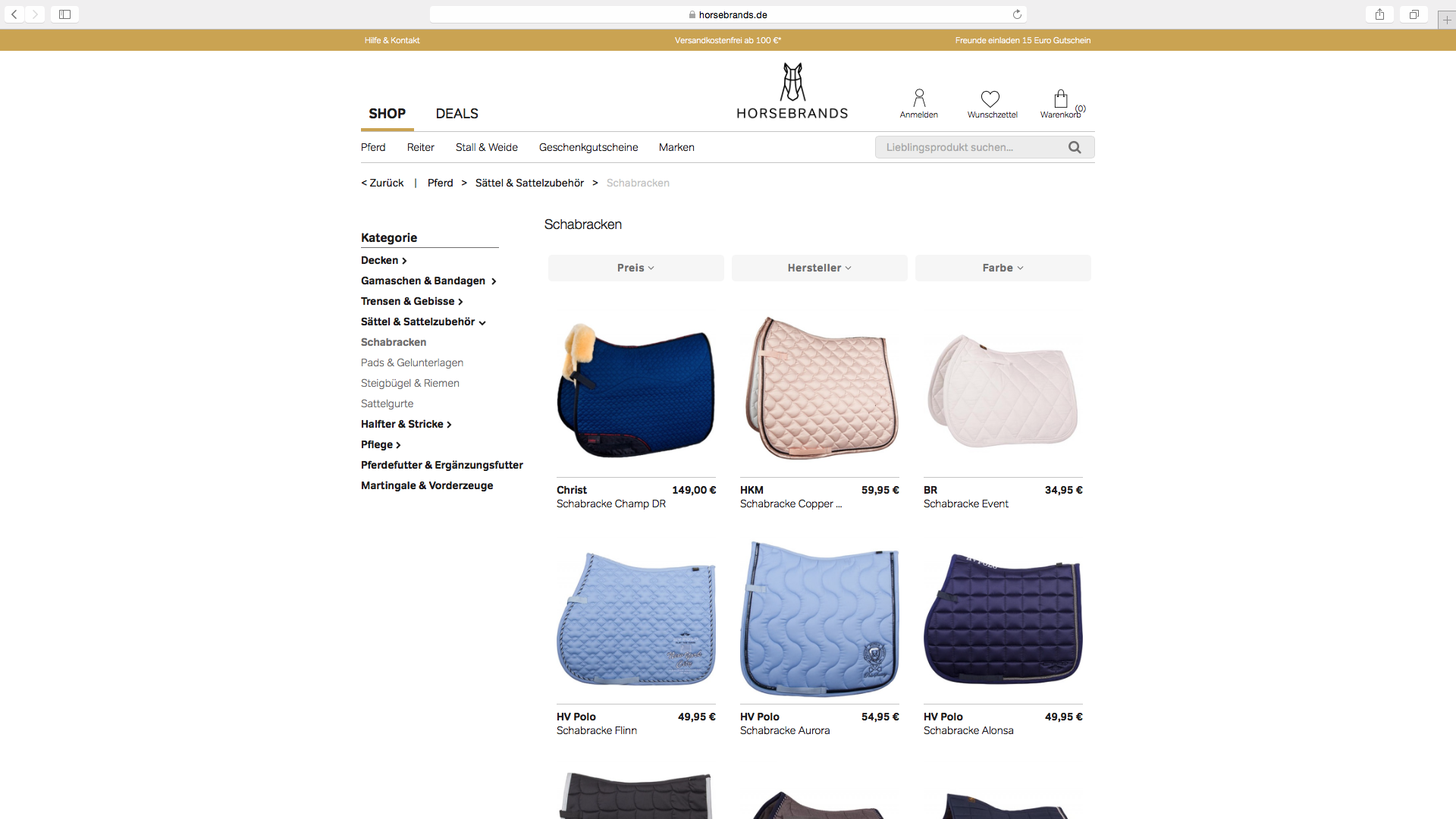
Task: Click Pferd in the breadcrumb
Action: click(x=440, y=183)
